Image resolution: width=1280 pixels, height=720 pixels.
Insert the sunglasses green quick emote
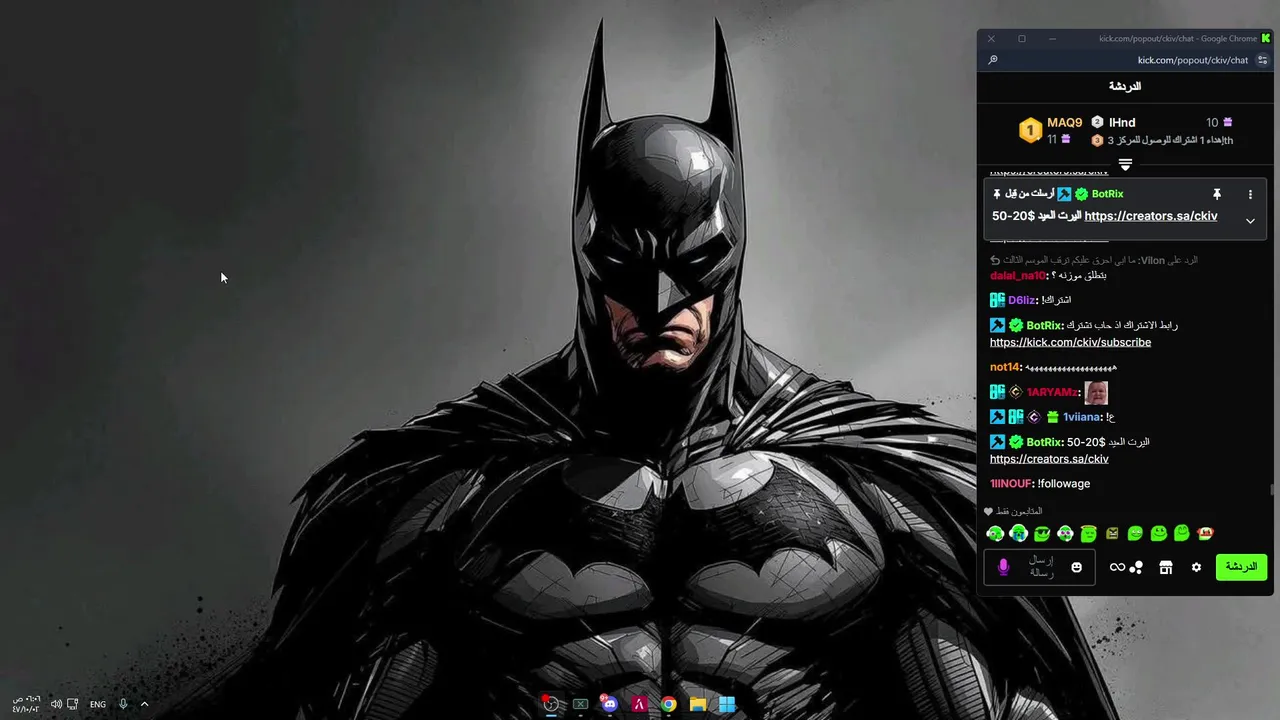[1042, 534]
